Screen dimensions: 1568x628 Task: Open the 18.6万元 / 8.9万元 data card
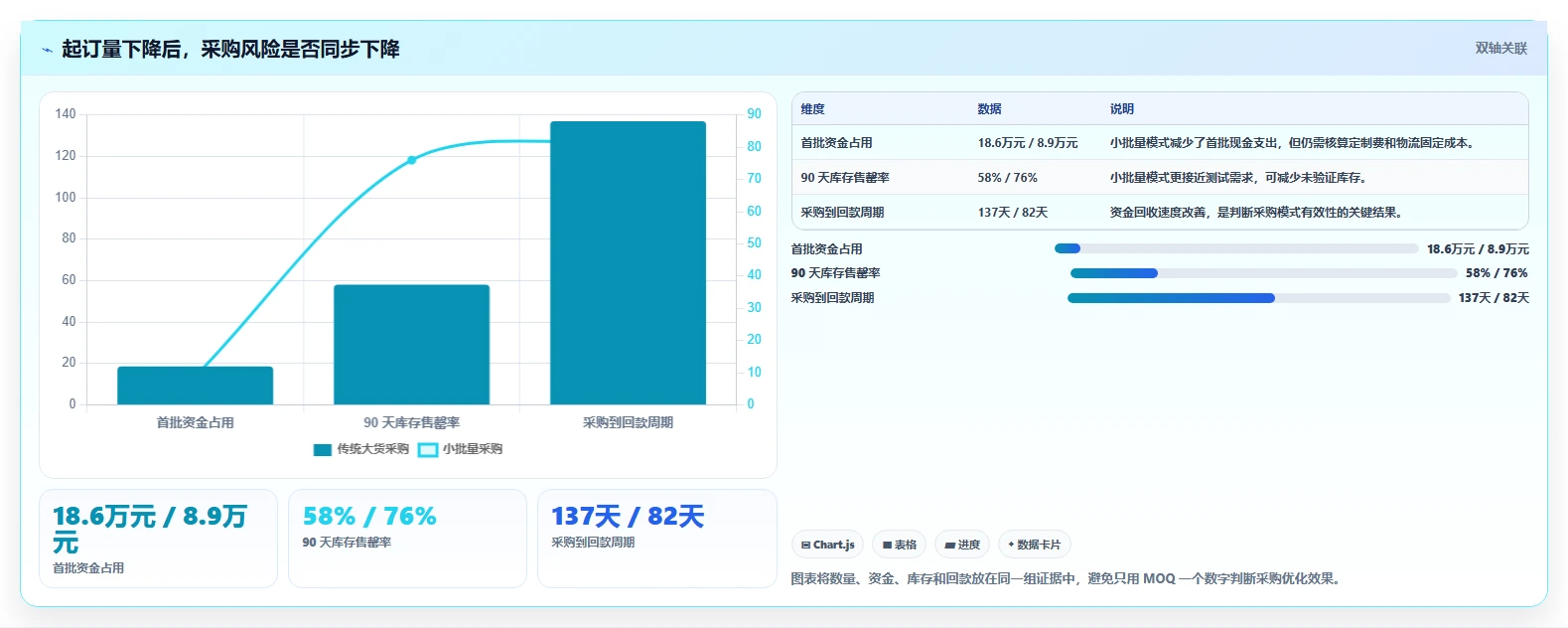point(158,539)
